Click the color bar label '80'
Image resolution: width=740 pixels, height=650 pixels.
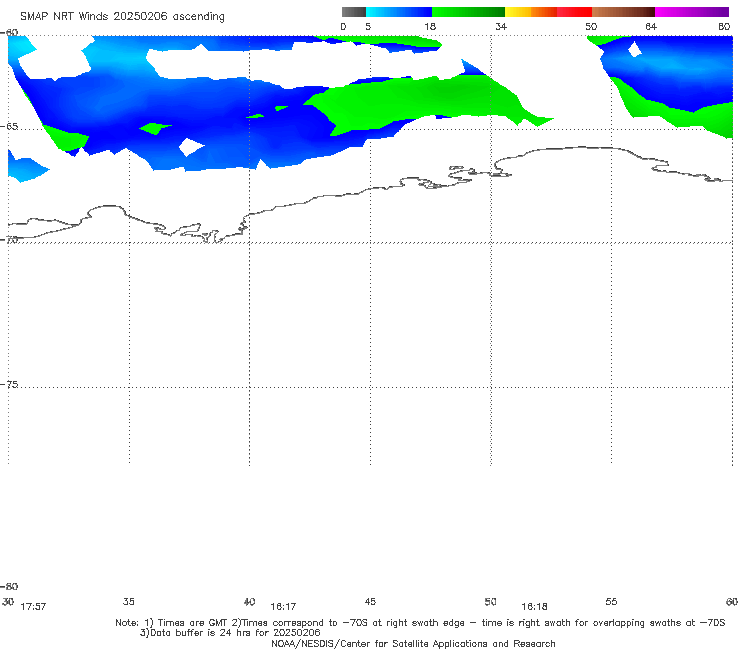pyautogui.click(x=724, y=27)
